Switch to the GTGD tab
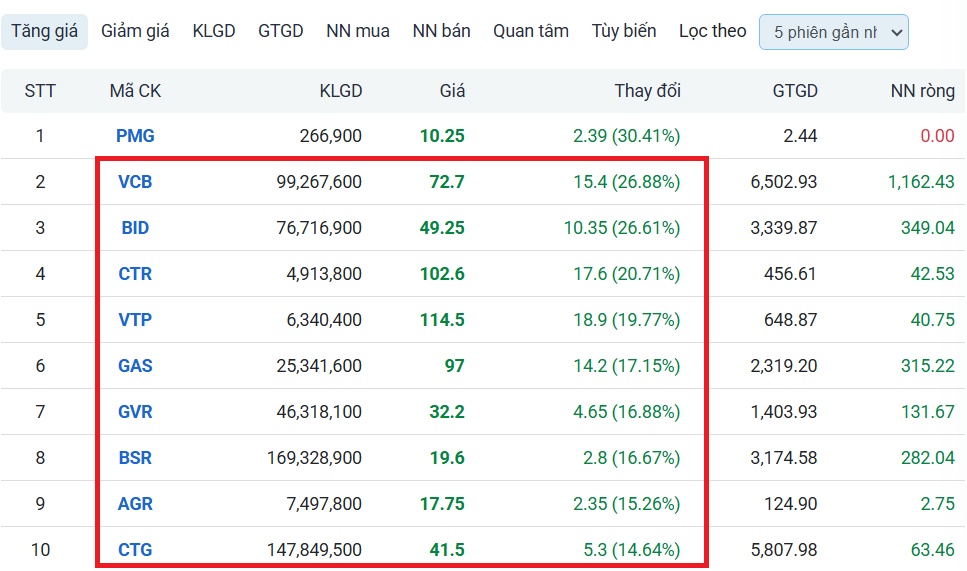Screen dimensions: 967x571 pyautogui.click(x=280, y=31)
